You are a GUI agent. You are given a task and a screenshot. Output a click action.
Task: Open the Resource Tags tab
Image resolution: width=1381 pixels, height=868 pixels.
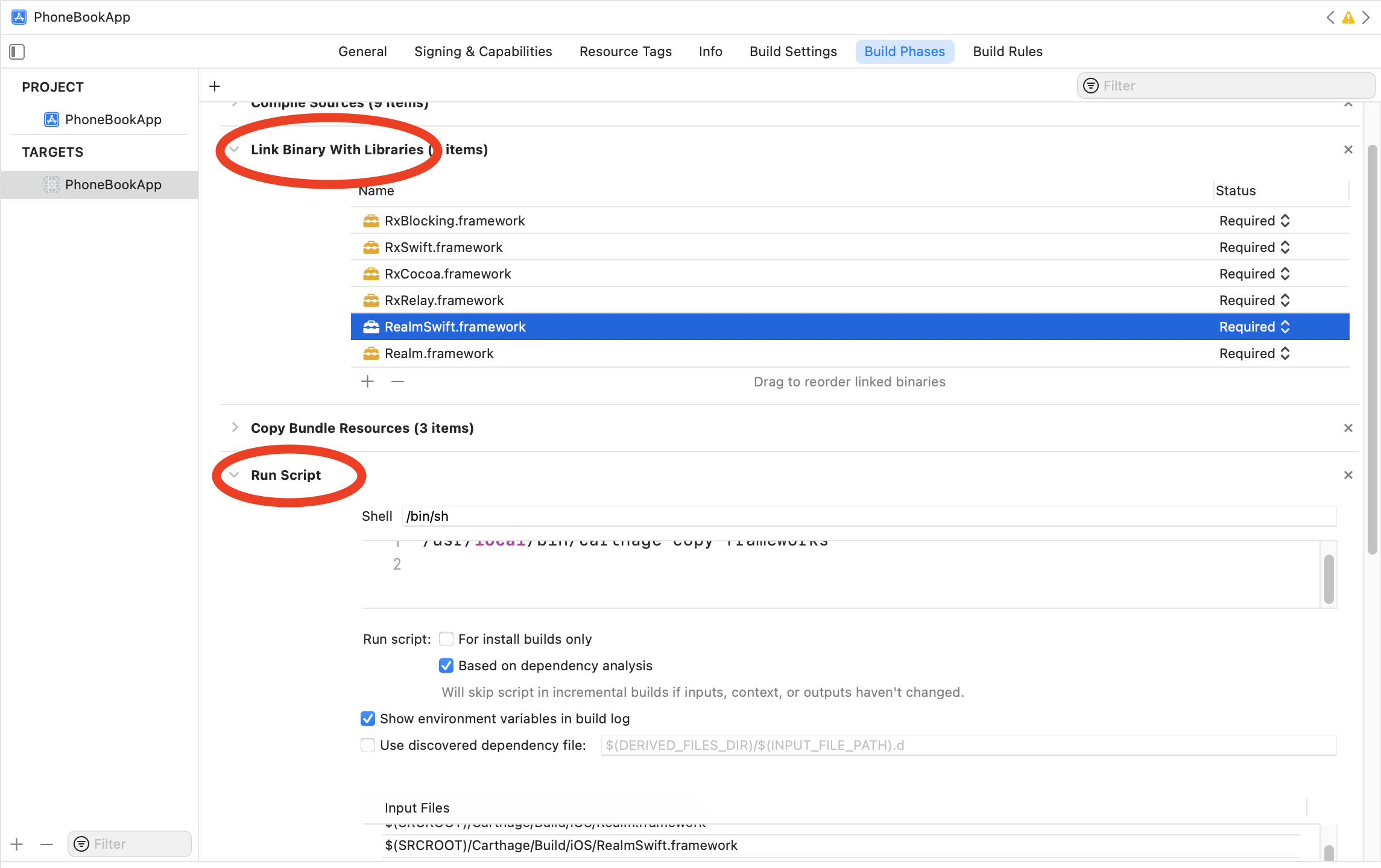tap(625, 52)
